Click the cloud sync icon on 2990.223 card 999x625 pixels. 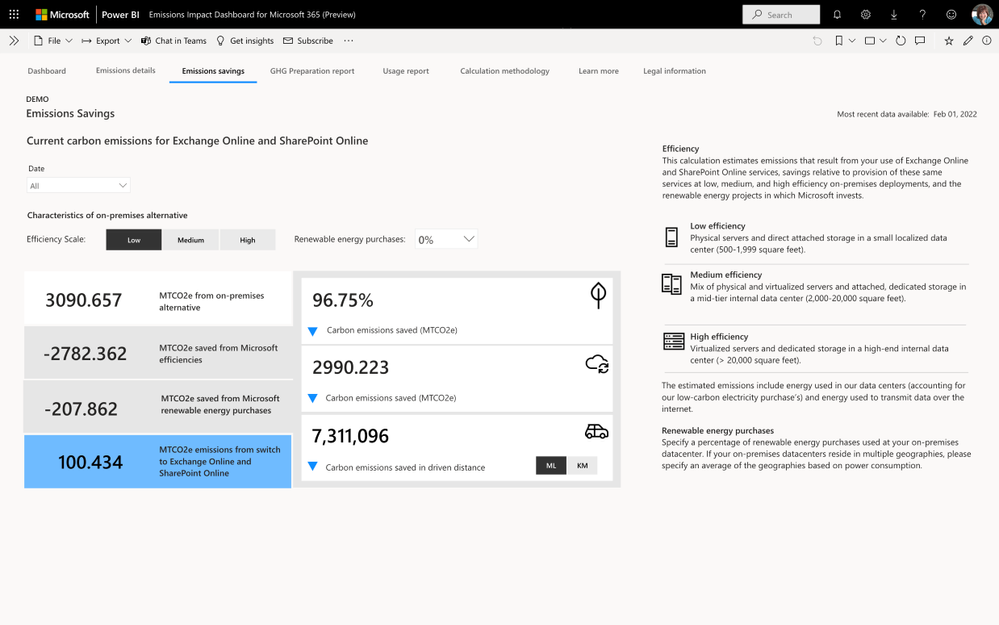(597, 364)
